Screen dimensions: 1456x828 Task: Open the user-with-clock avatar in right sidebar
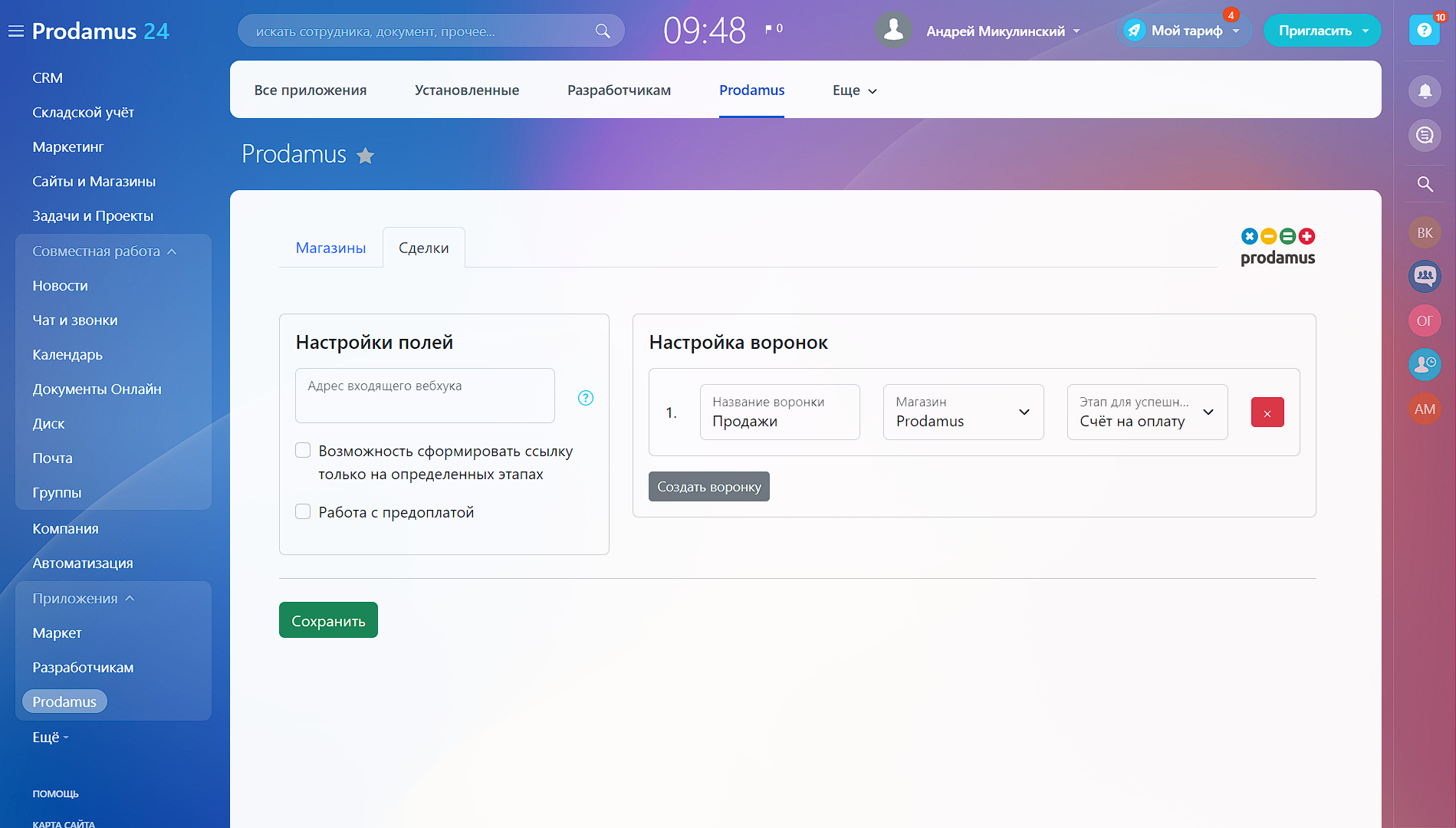click(x=1425, y=364)
